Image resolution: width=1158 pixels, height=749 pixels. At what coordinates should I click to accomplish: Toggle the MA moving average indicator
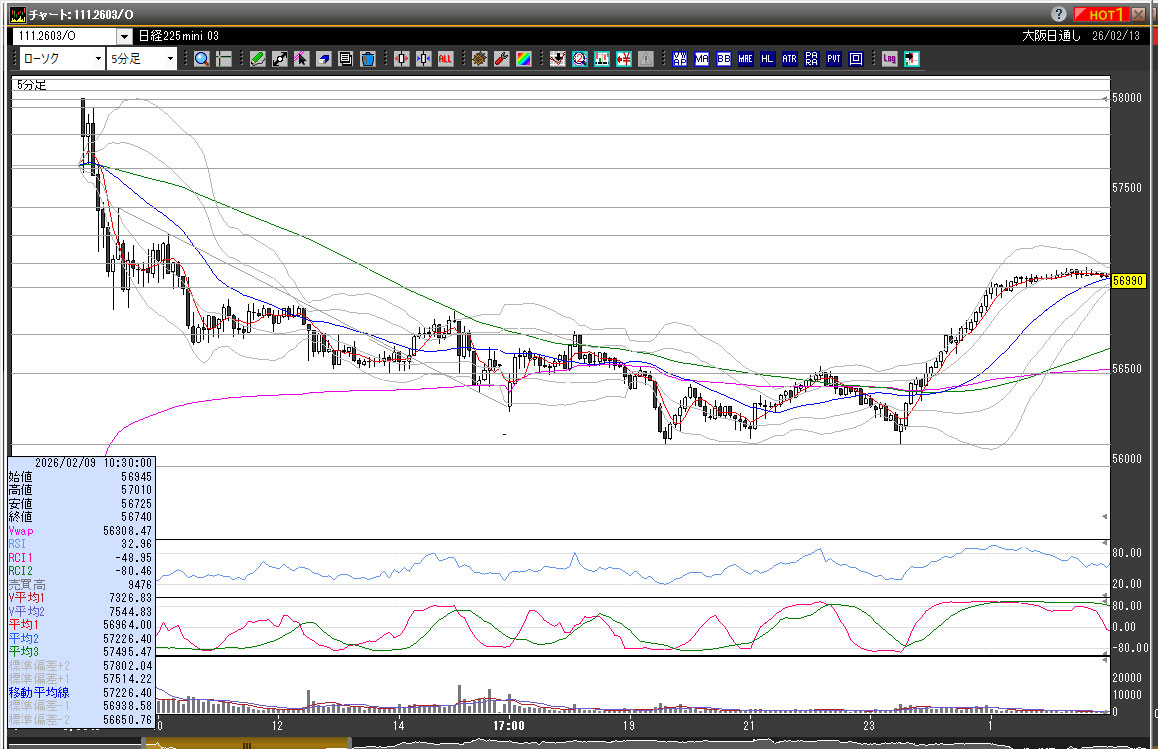click(x=701, y=59)
